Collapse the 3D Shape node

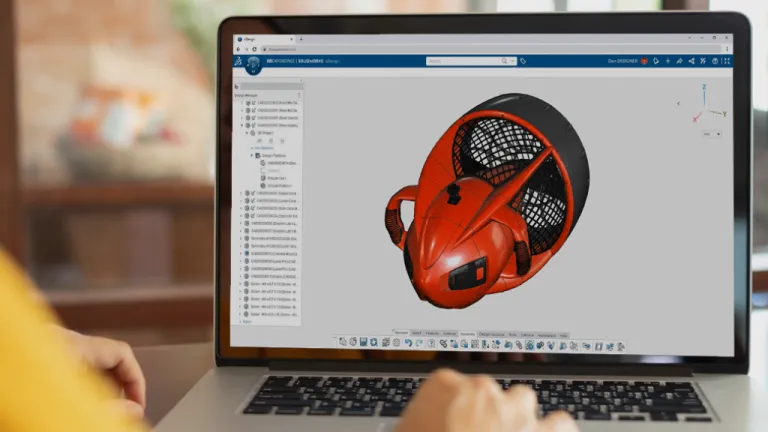247,133
